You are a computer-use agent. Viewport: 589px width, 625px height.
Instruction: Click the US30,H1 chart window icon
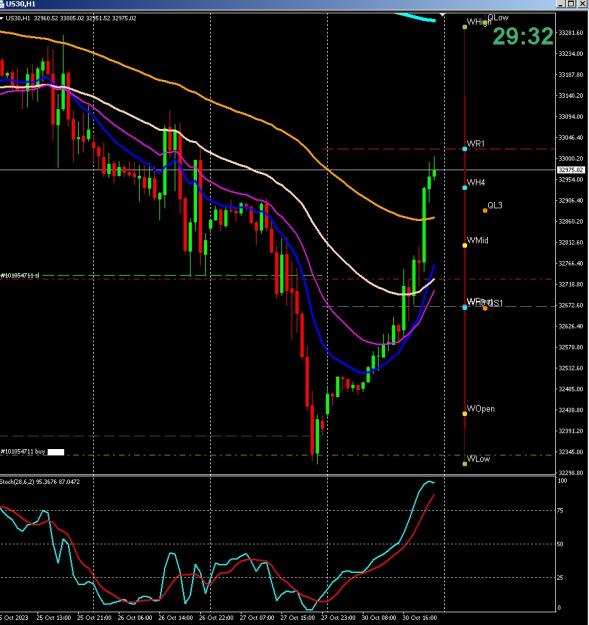(x=2, y=4)
